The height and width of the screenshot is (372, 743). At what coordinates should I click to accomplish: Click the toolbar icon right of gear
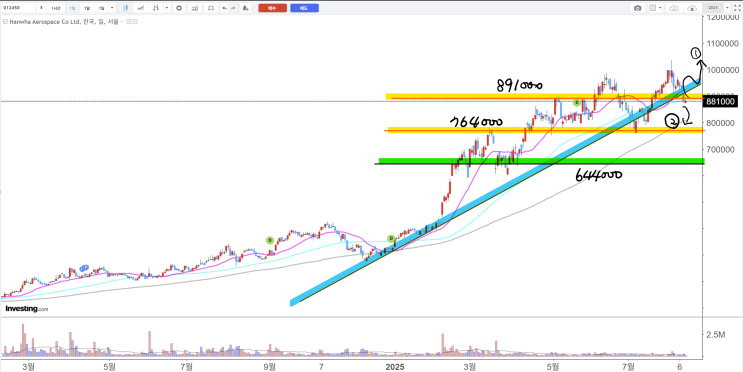click(x=194, y=8)
